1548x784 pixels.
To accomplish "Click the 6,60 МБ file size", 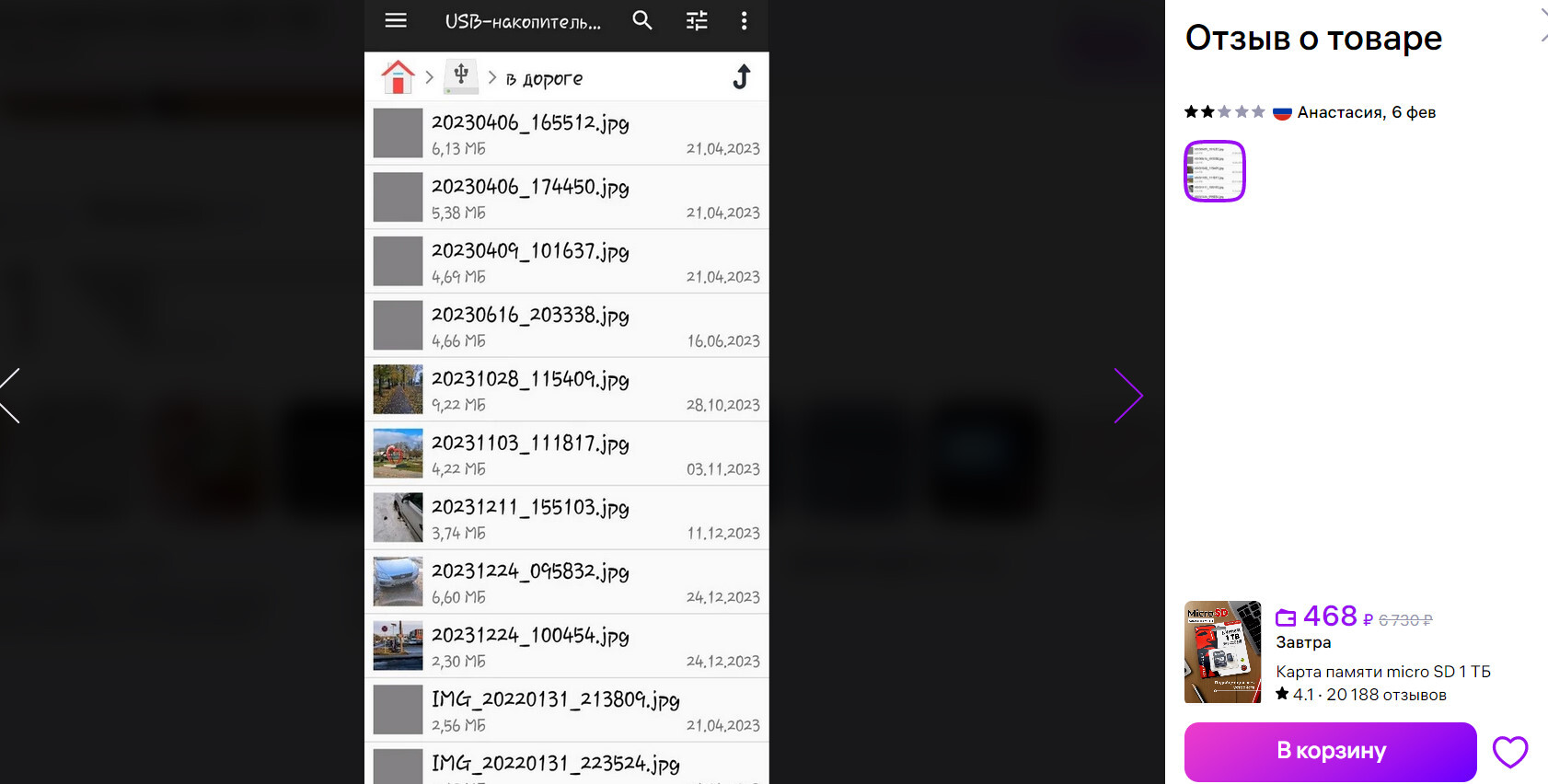I will pyautogui.click(x=458, y=597).
